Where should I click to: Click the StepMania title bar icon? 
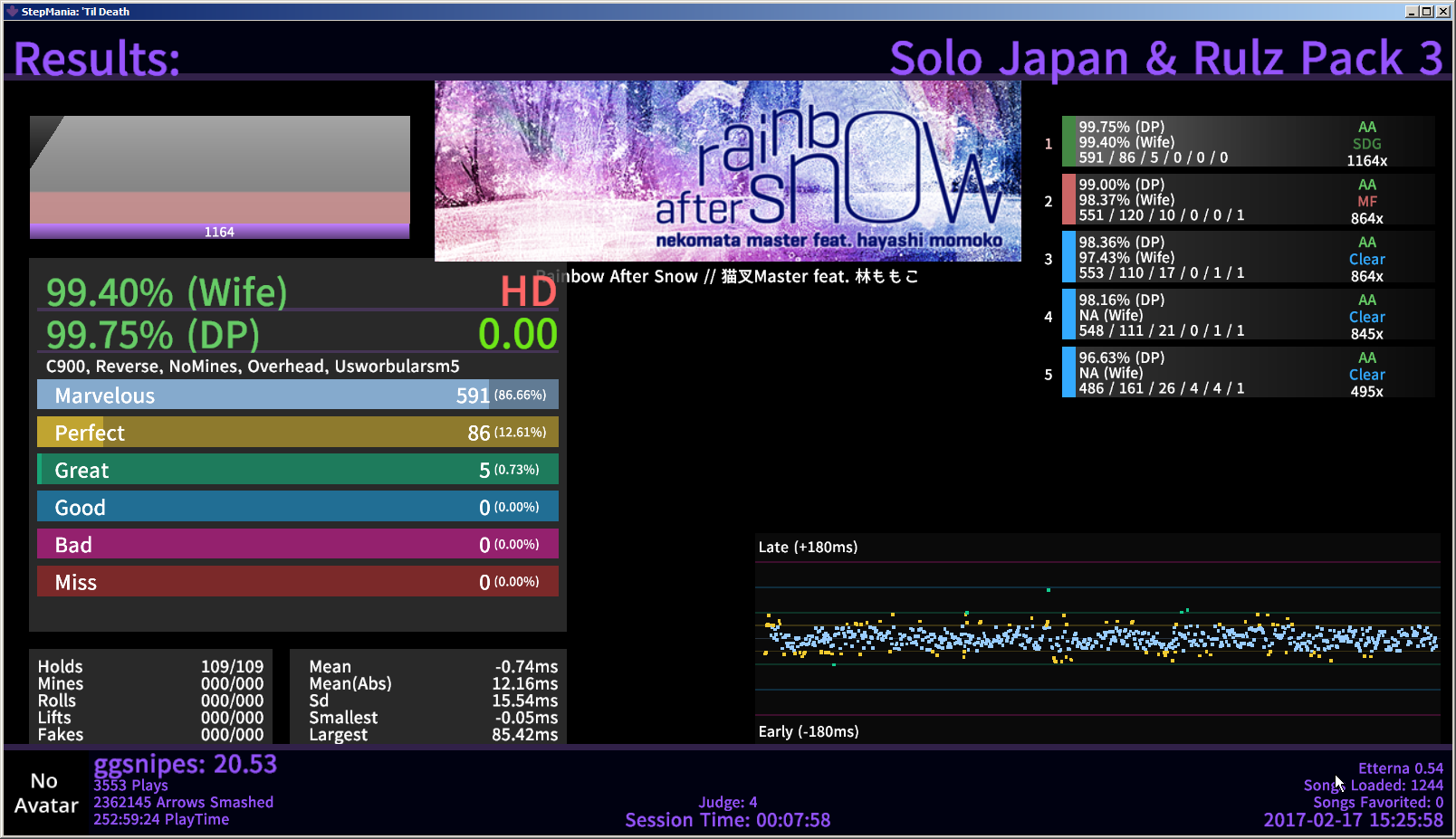tap(12, 11)
